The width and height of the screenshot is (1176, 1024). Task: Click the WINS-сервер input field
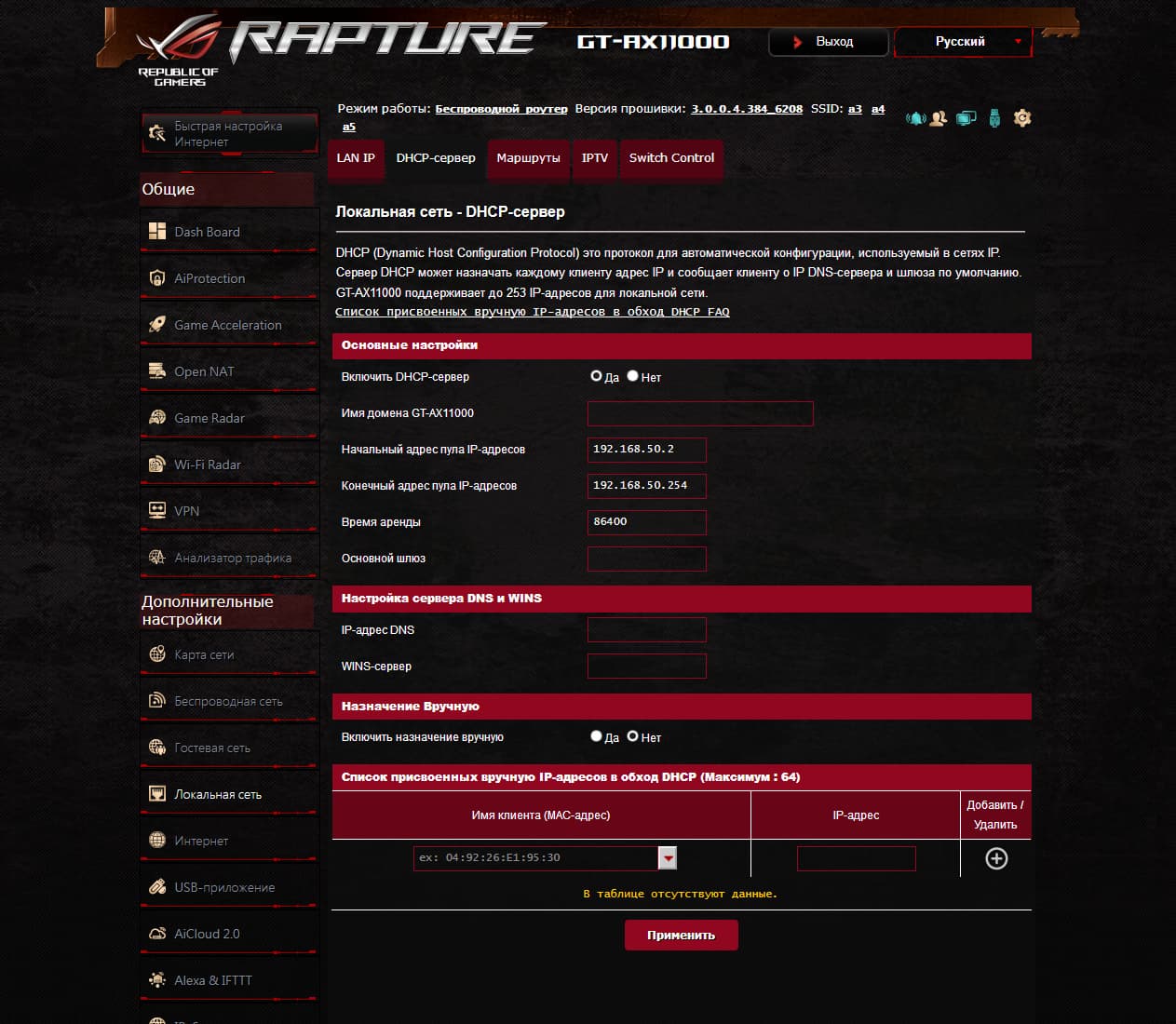(x=647, y=667)
